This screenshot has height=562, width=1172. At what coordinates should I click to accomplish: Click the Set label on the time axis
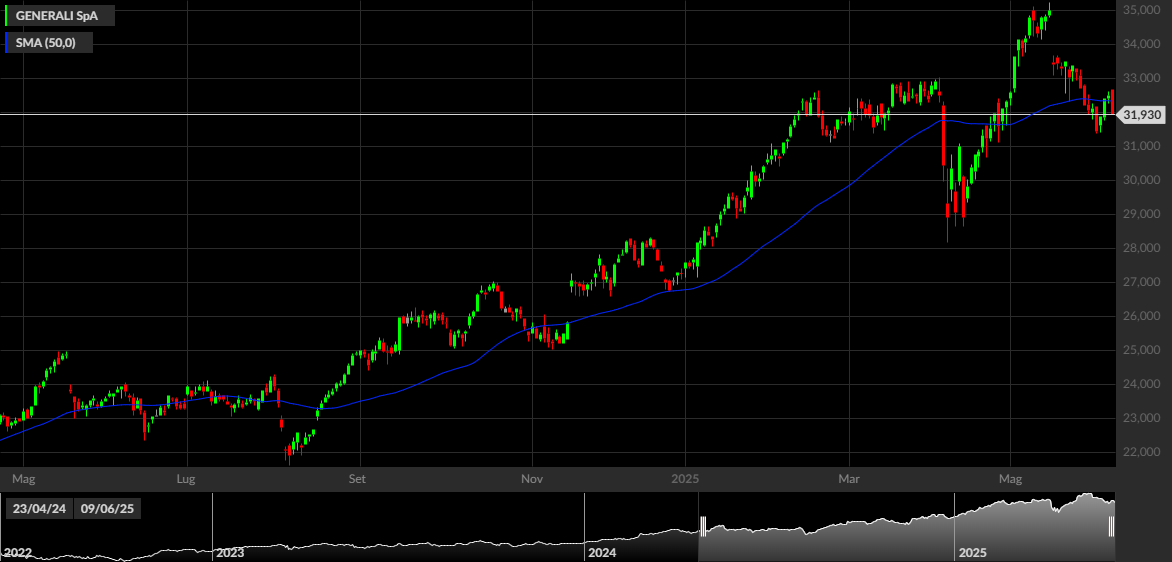[358, 477]
